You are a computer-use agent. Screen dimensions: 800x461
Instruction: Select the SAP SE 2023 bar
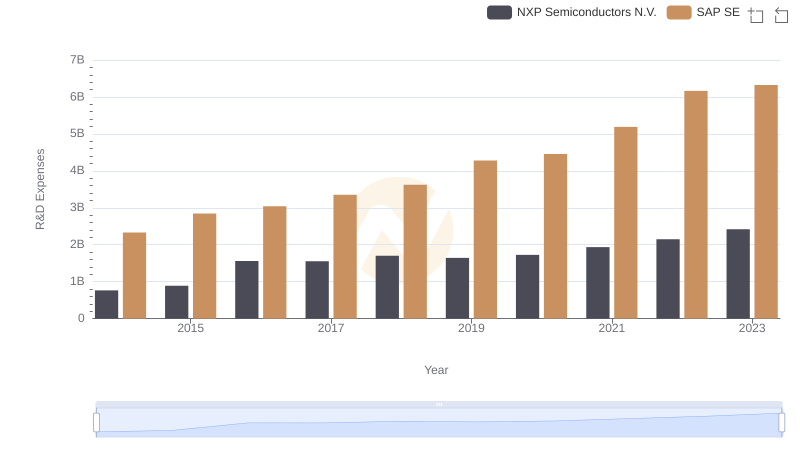766,201
